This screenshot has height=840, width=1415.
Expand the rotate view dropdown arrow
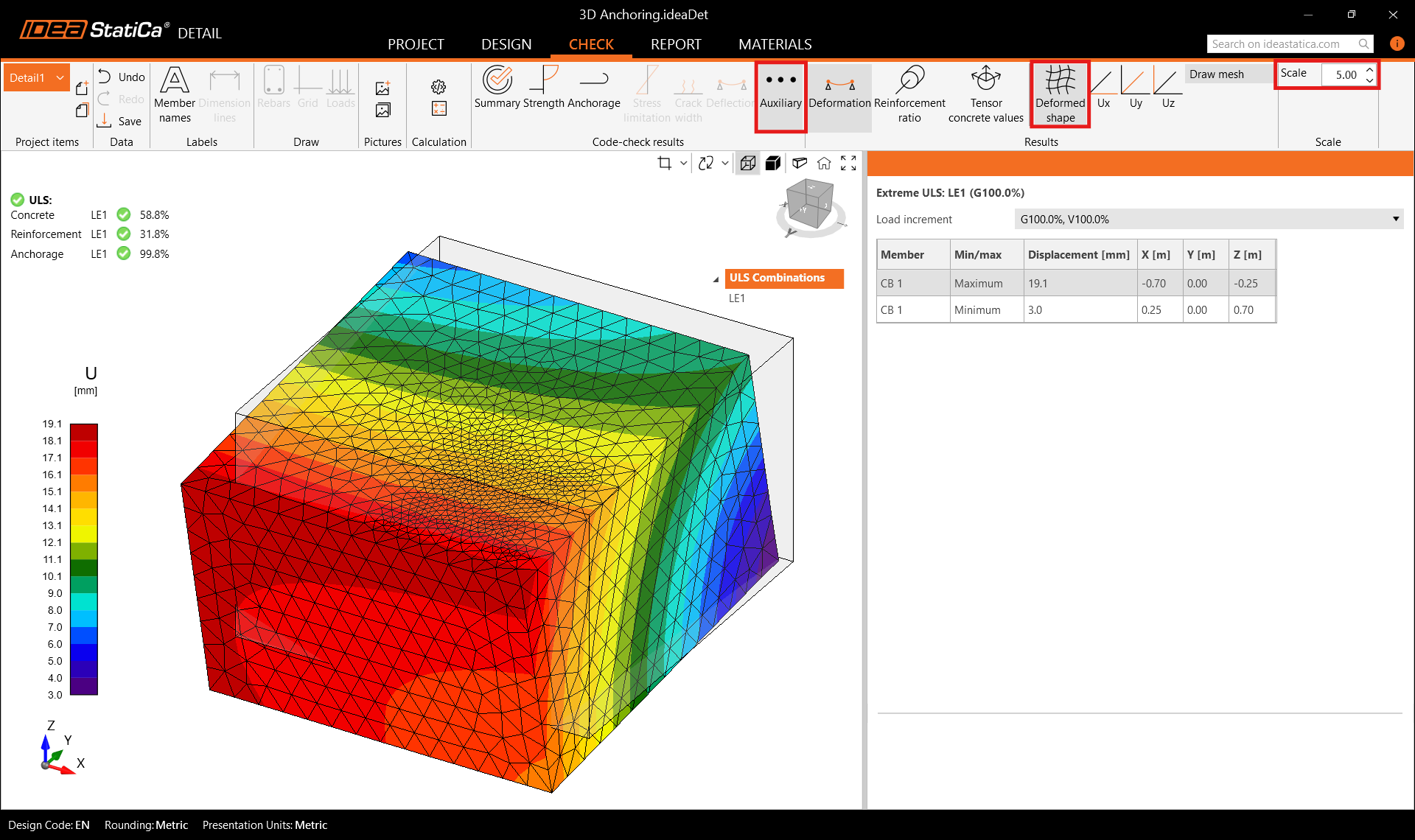click(x=725, y=163)
